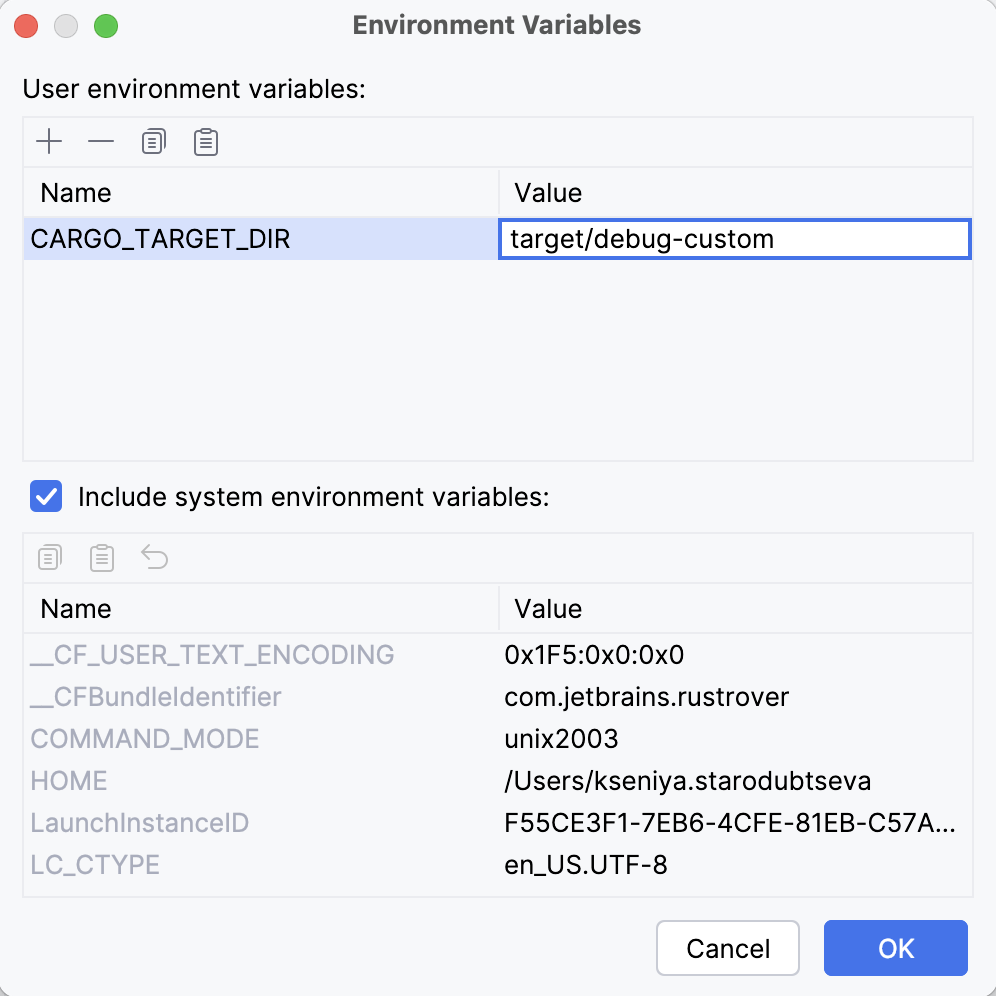
Task: Confirm changes with the OK button
Action: click(895, 948)
